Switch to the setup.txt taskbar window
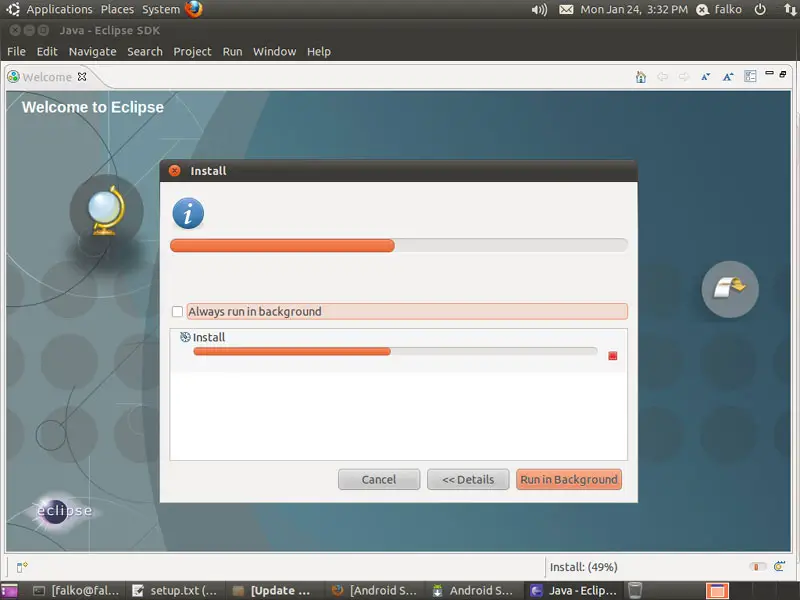Image resolution: width=800 pixels, height=600 pixels. (x=174, y=591)
